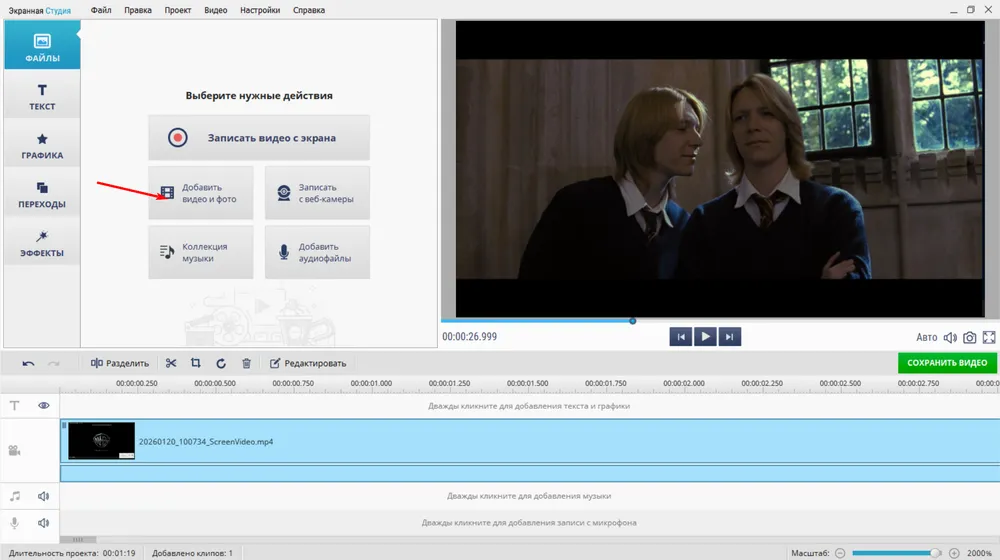Click the undo arrow icon

[x=28, y=363]
